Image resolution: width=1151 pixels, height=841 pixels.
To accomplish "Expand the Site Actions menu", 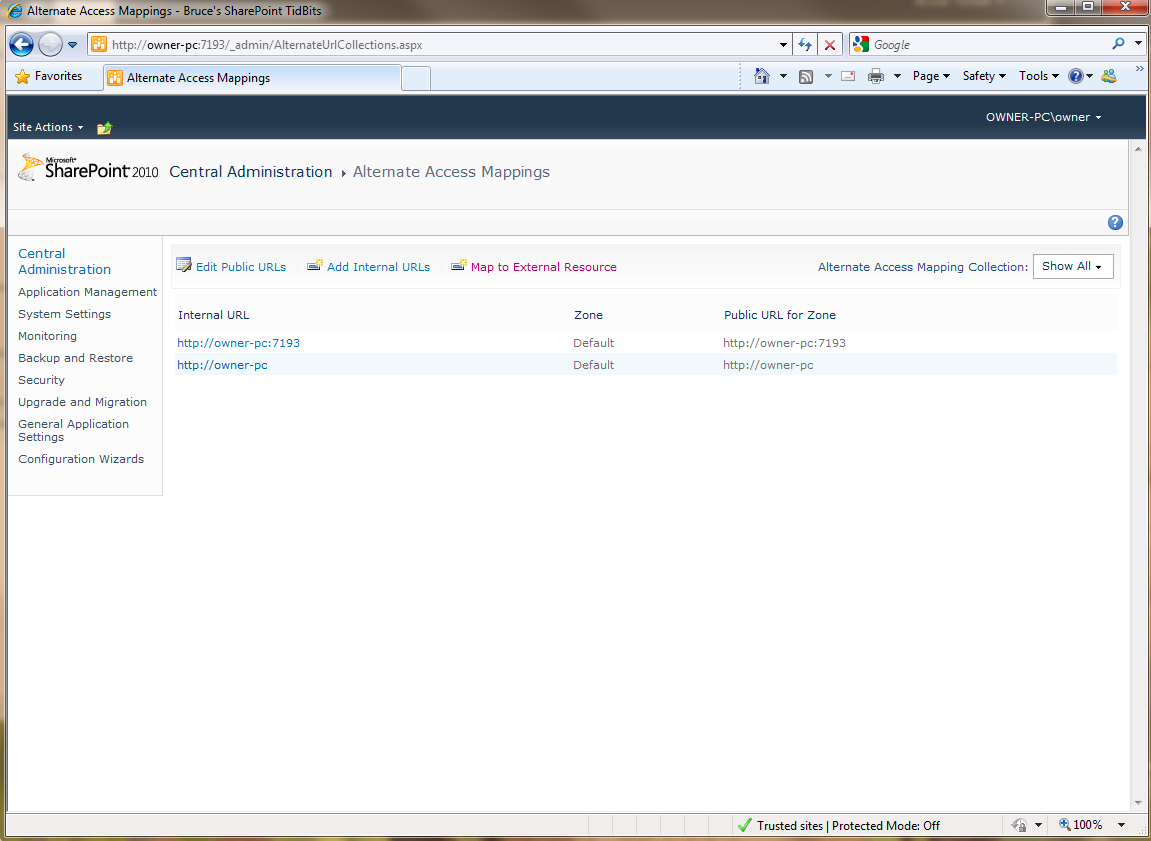I will click(47, 127).
